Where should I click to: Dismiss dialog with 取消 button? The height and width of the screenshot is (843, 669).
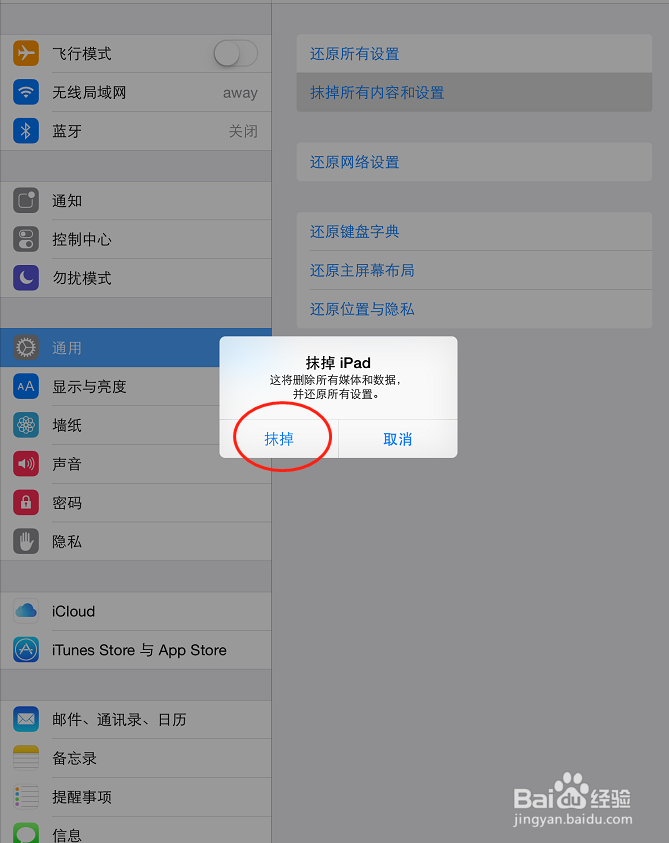coord(398,439)
